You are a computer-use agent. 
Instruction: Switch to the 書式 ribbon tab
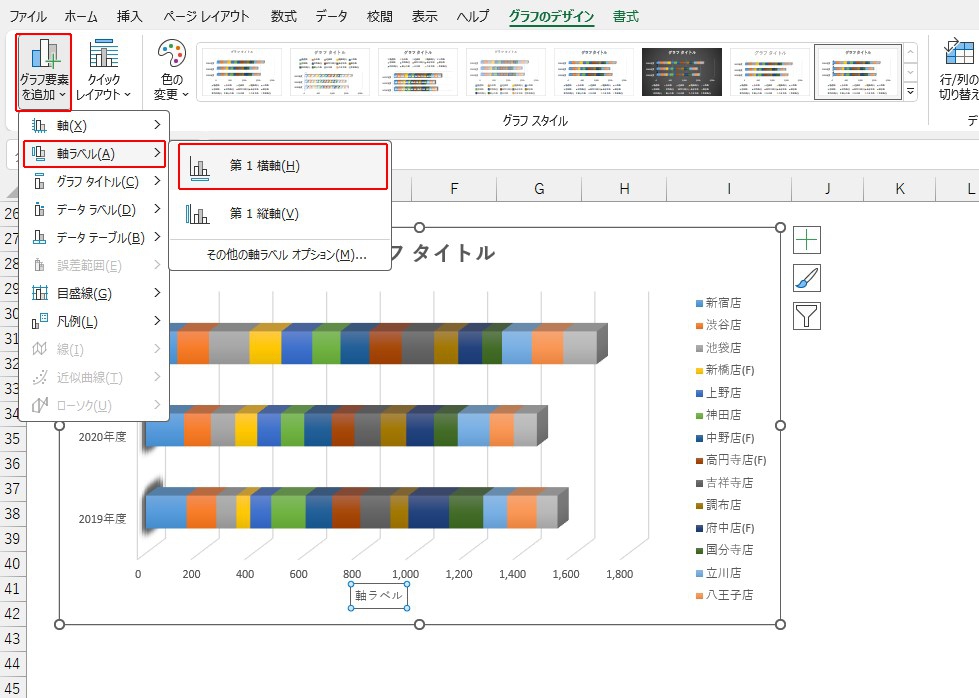point(626,16)
